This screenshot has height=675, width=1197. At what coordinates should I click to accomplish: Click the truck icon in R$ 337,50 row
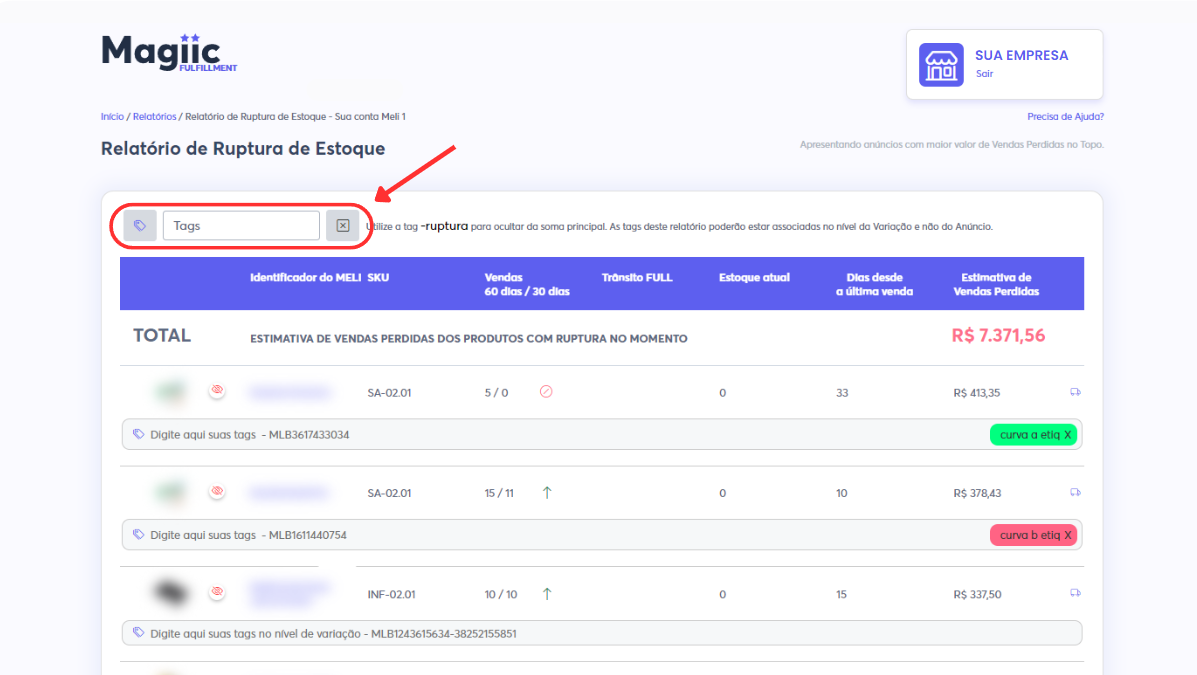pyautogui.click(x=1075, y=593)
